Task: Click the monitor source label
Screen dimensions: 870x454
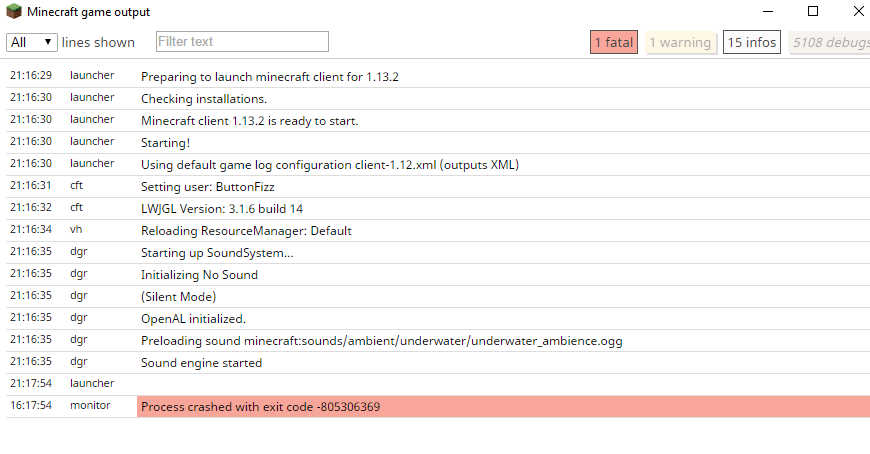Action: tap(90, 406)
